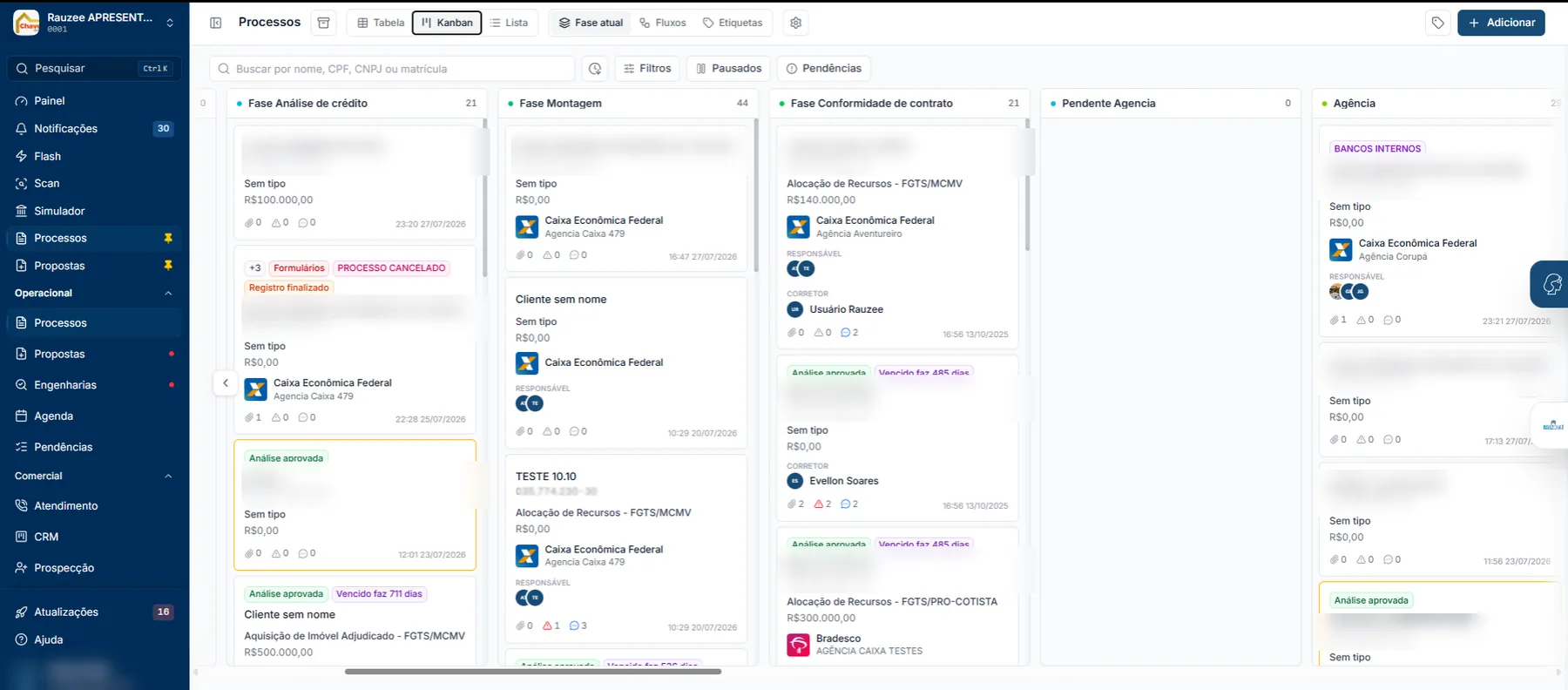1568x690 pixels.
Task: Expand the +3 hidden tags on cancelled card
Action: pos(255,268)
